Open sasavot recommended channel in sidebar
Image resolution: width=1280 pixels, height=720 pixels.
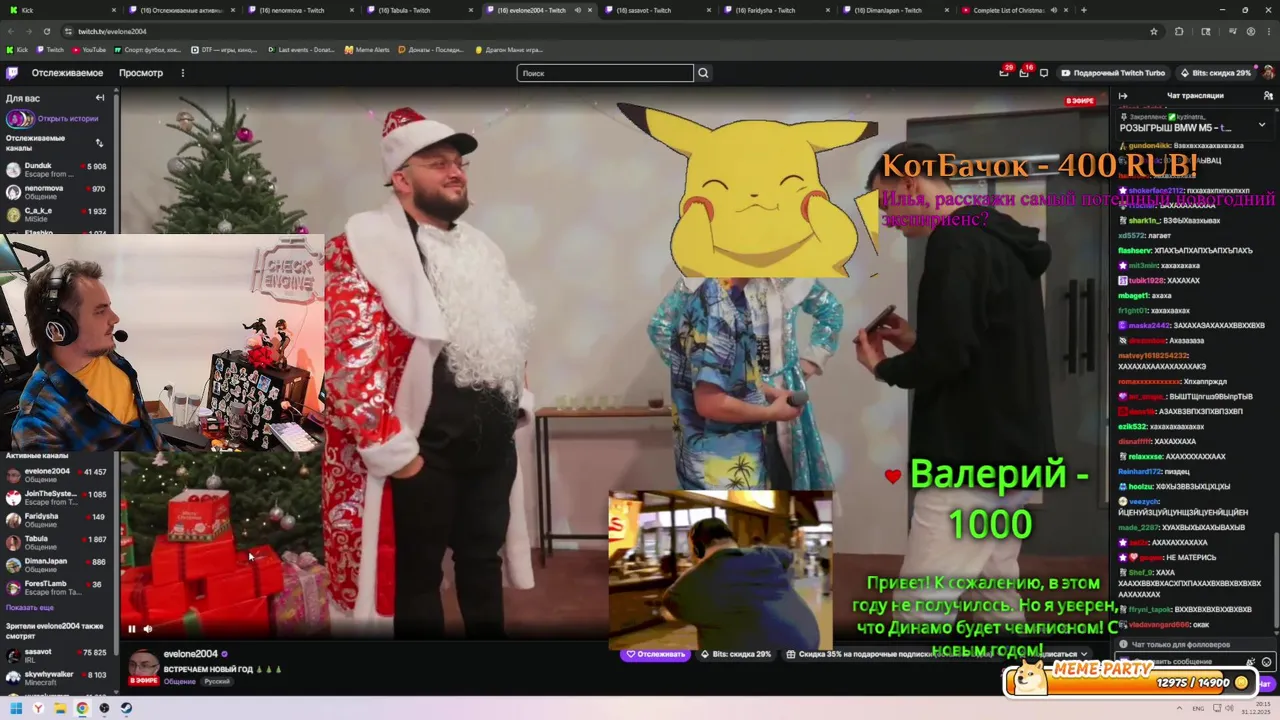tap(56, 656)
